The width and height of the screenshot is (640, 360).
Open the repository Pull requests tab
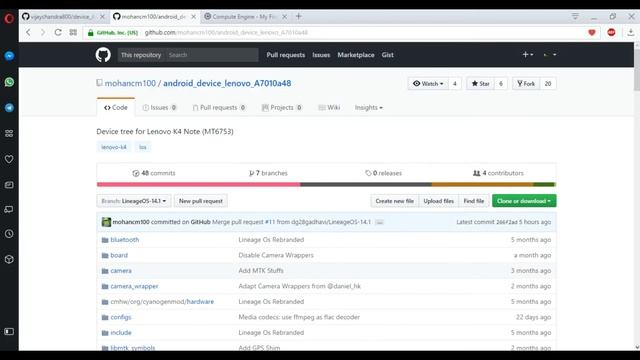(219, 107)
